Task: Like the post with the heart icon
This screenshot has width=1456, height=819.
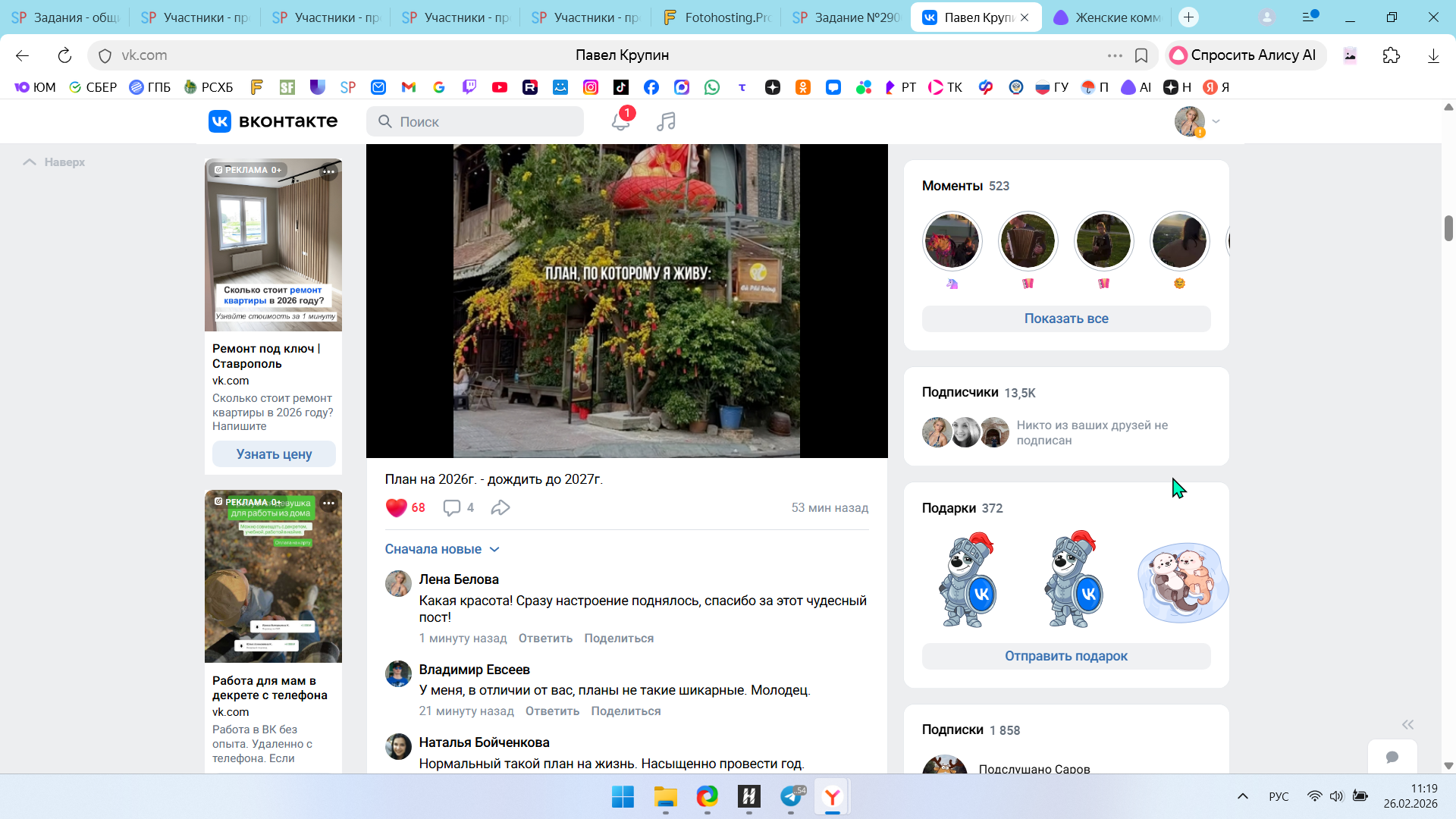Action: coord(396,507)
